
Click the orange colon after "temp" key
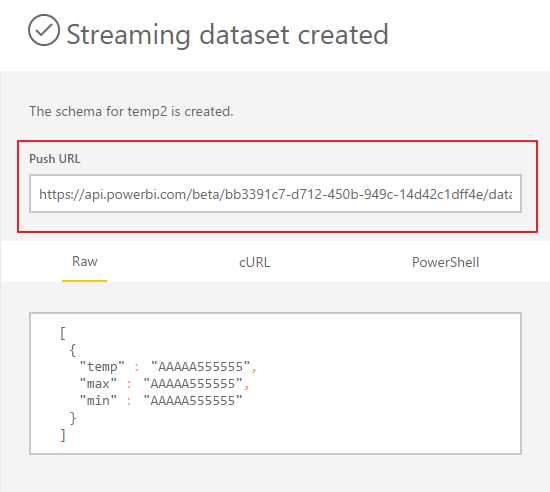[137, 368]
